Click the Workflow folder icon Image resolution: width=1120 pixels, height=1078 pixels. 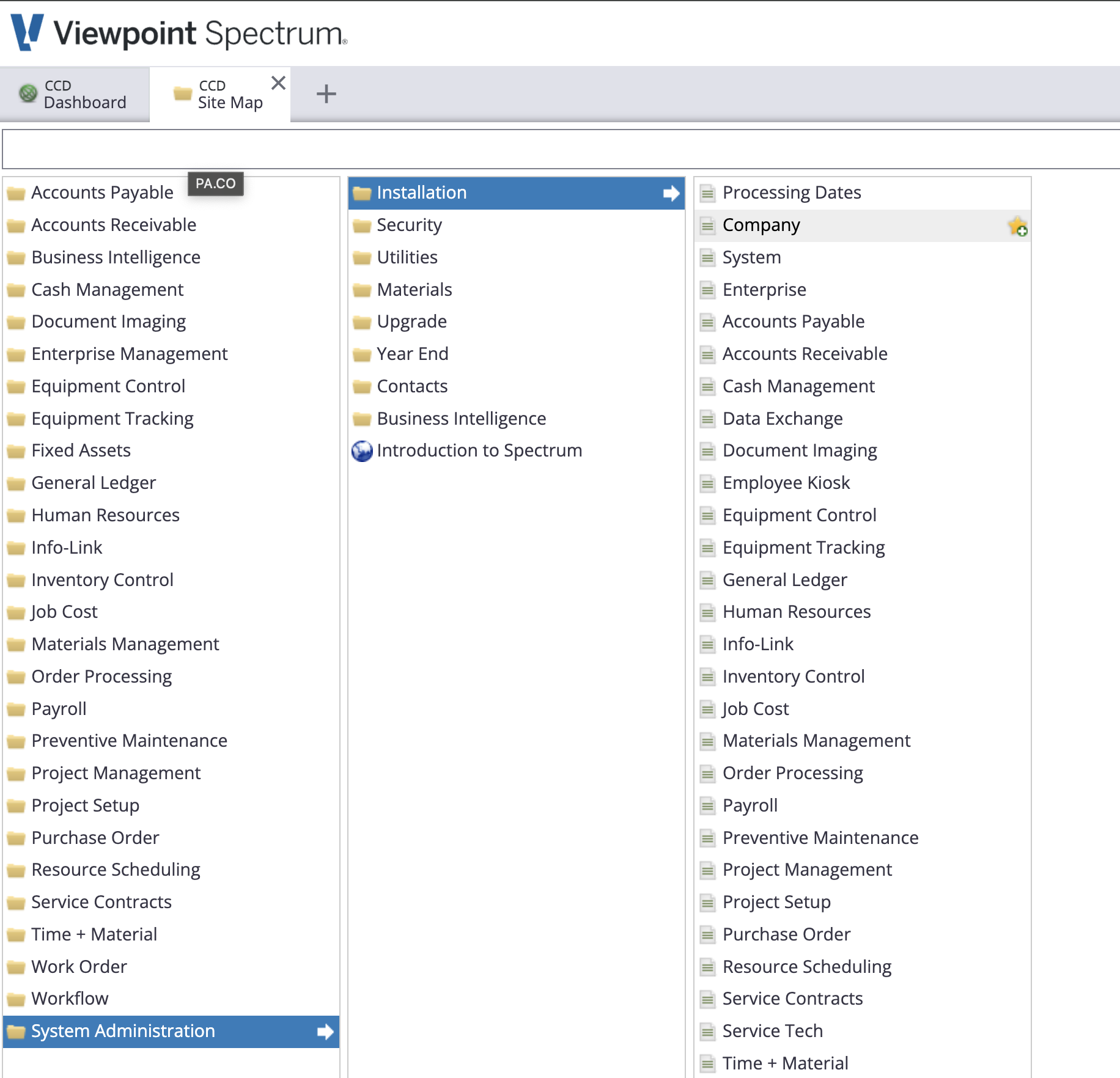[16, 1000]
